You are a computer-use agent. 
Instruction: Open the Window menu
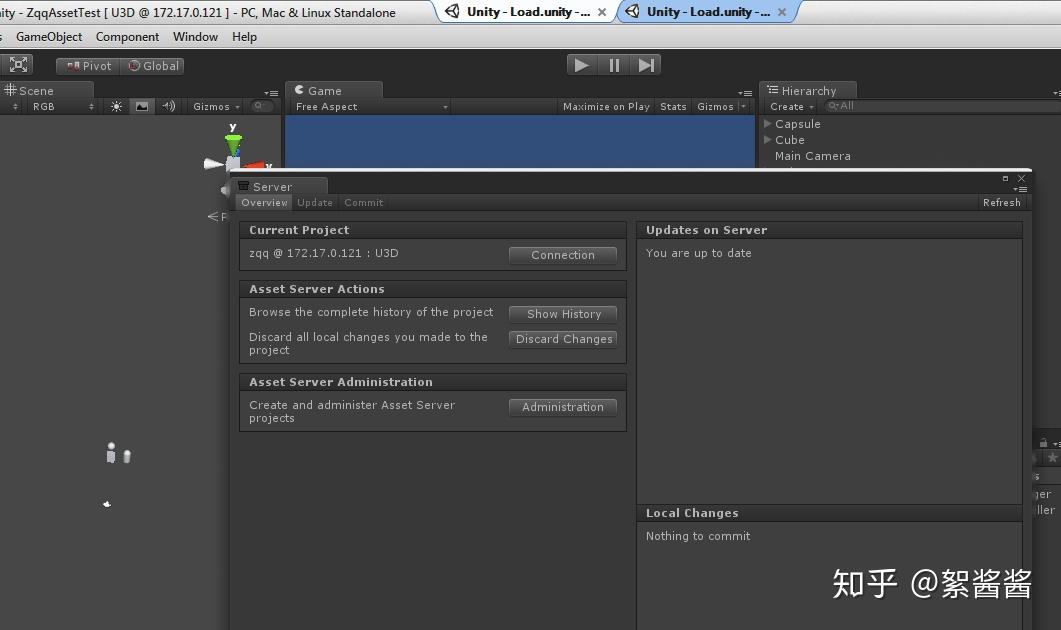pos(194,37)
